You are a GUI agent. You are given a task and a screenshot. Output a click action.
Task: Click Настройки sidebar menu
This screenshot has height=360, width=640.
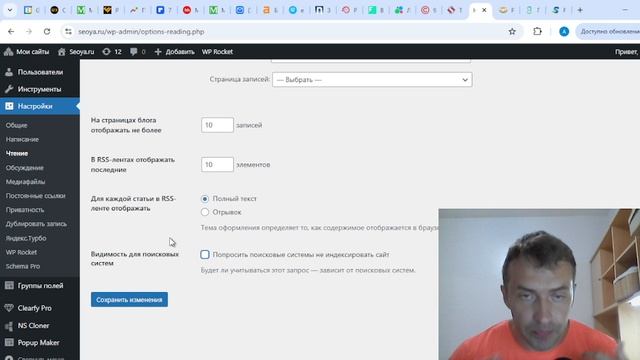40,106
